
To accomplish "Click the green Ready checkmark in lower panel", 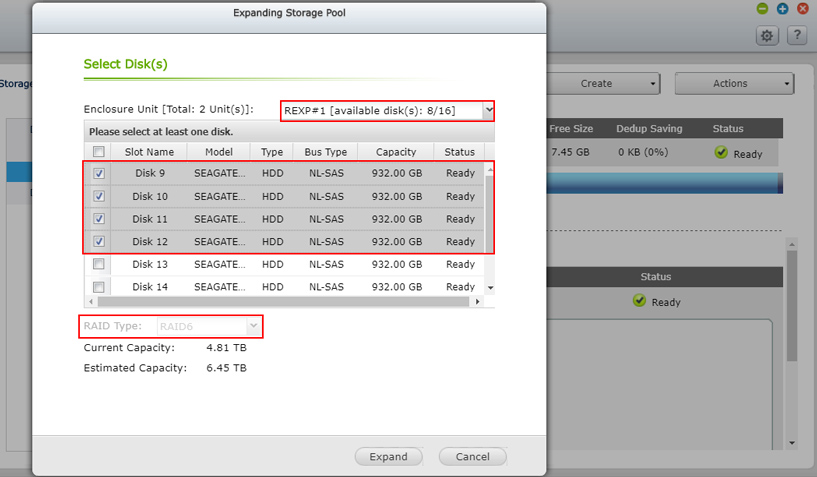I will (640, 301).
